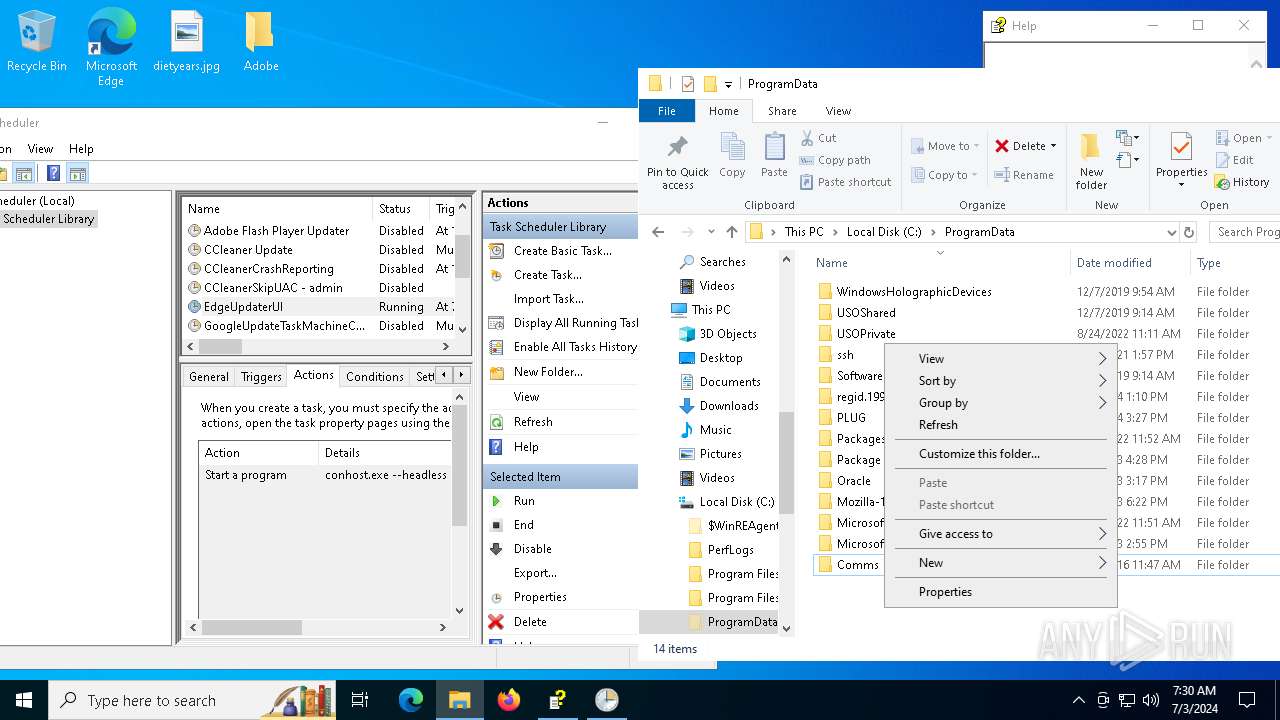Click Paste shortcut in ribbon
The height and width of the screenshot is (720, 1280).
click(x=845, y=182)
